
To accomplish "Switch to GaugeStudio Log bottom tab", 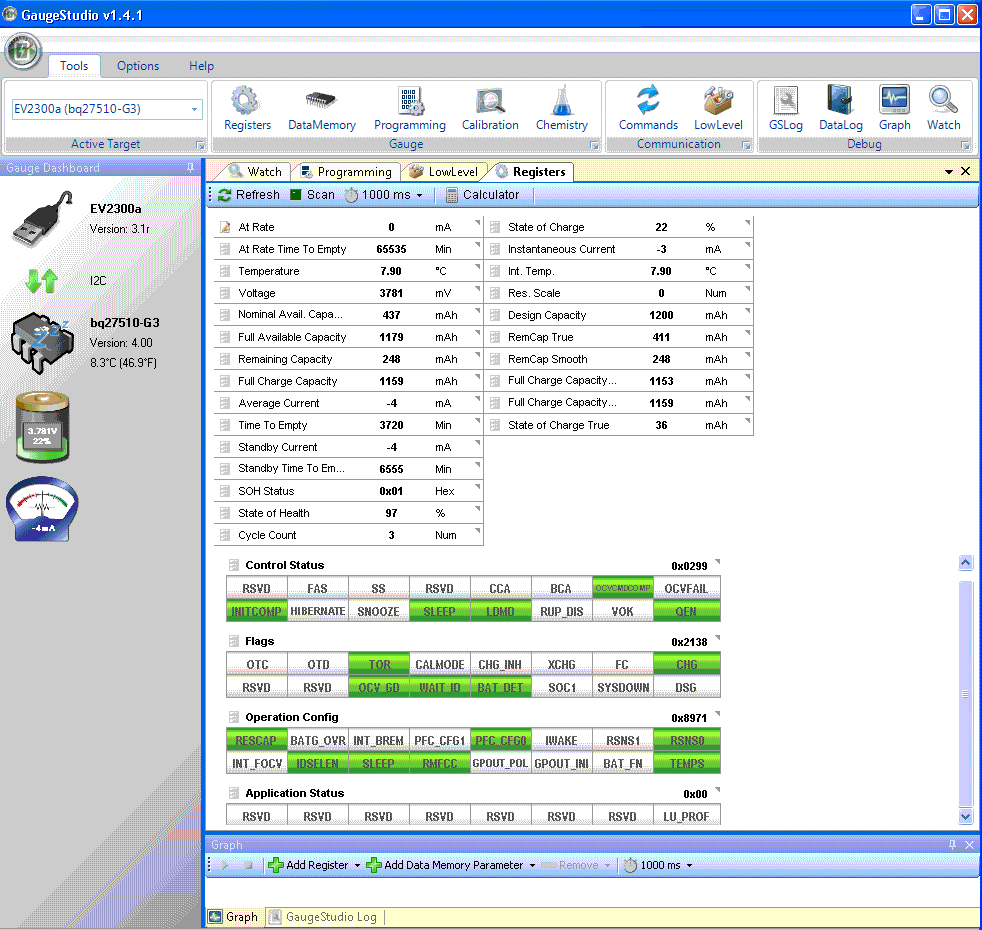I will (x=324, y=917).
